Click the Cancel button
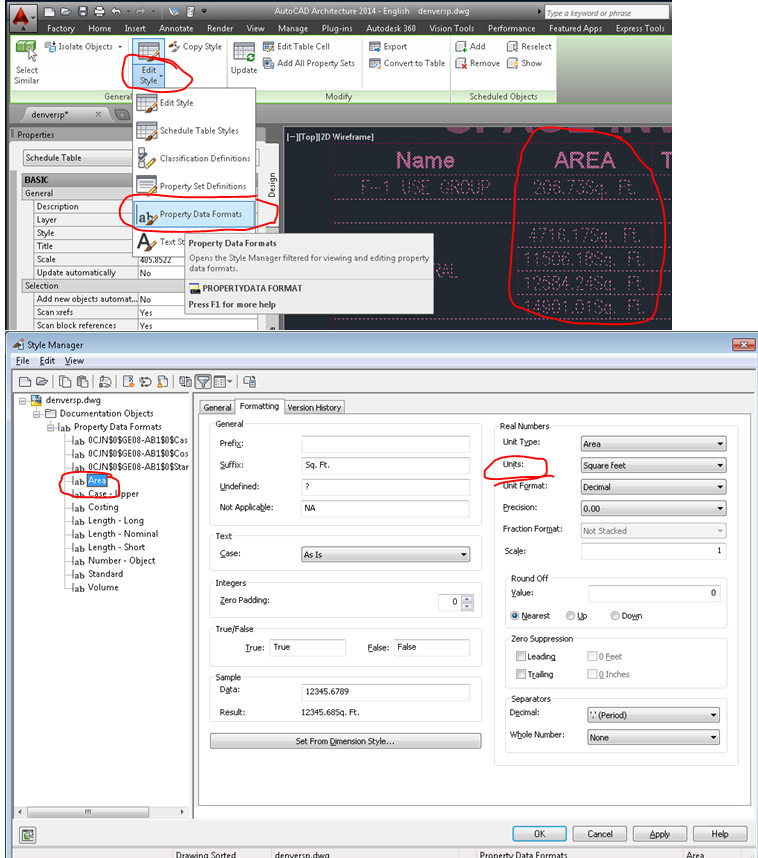 tap(600, 834)
